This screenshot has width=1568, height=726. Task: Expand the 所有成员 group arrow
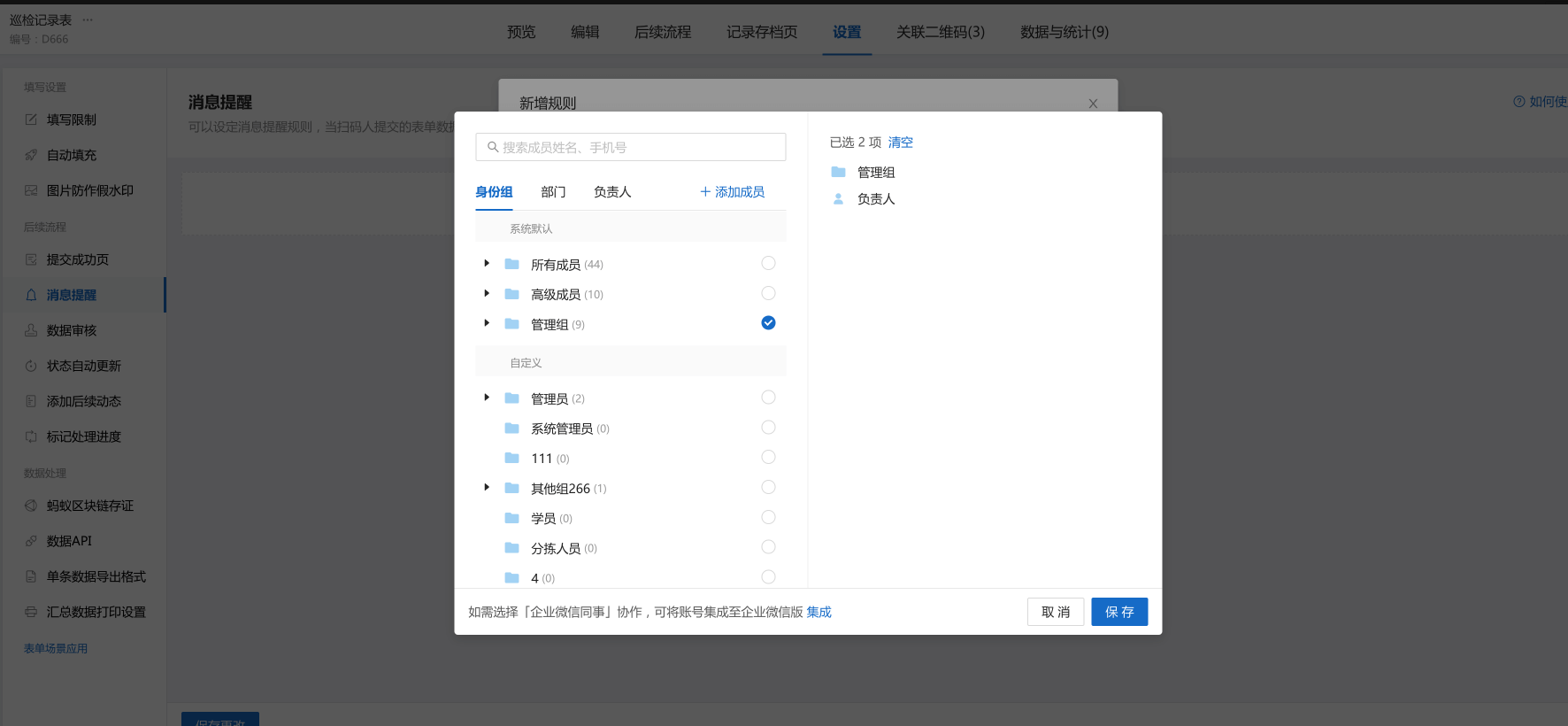[487, 264]
